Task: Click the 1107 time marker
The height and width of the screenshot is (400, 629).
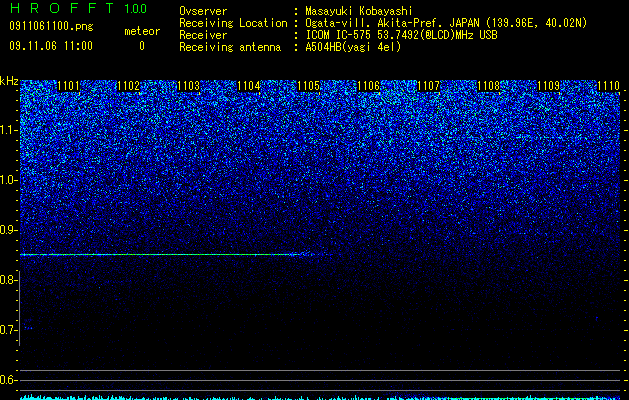Action: click(x=429, y=86)
